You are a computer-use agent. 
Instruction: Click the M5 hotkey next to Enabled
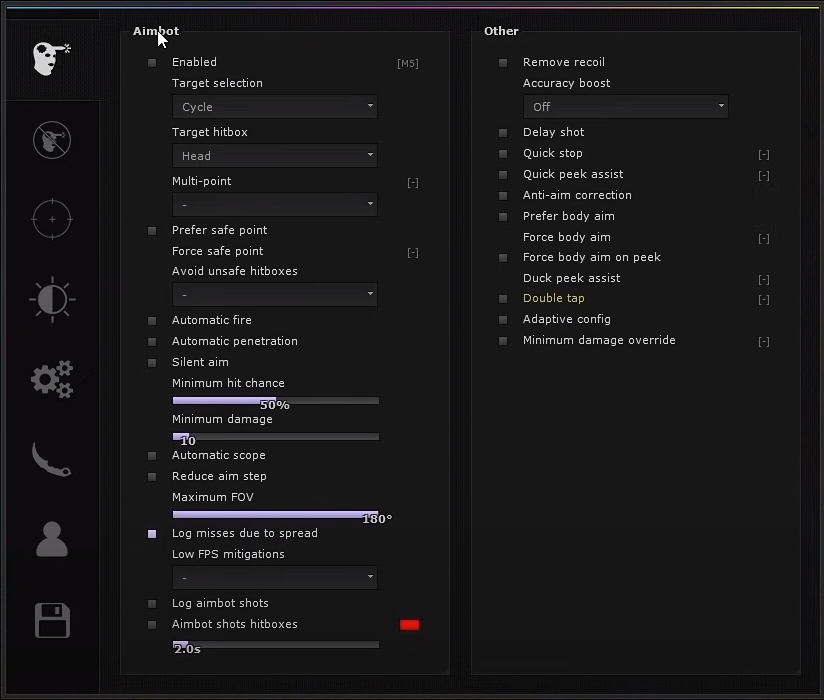(408, 64)
